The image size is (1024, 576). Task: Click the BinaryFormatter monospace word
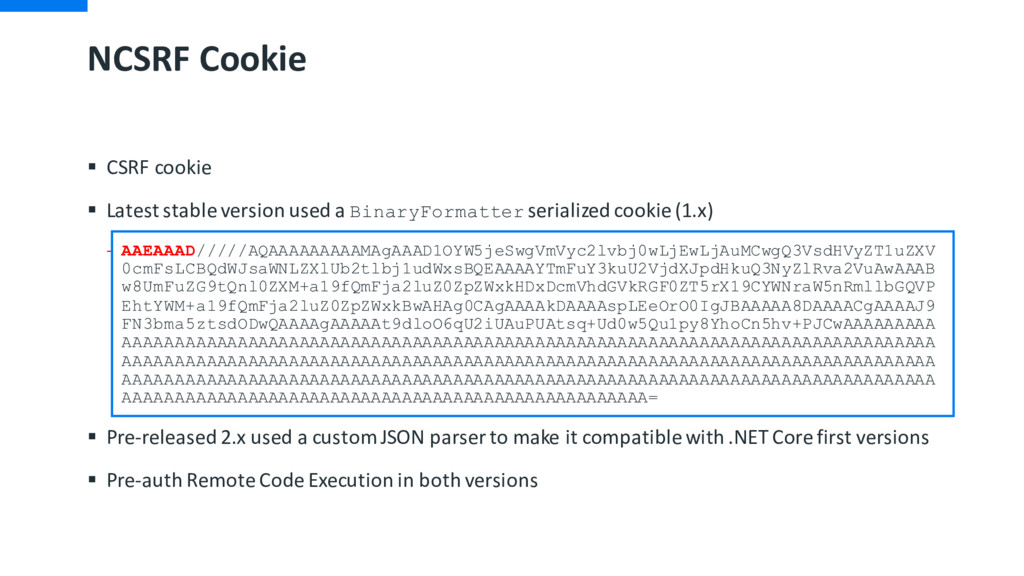(x=437, y=212)
